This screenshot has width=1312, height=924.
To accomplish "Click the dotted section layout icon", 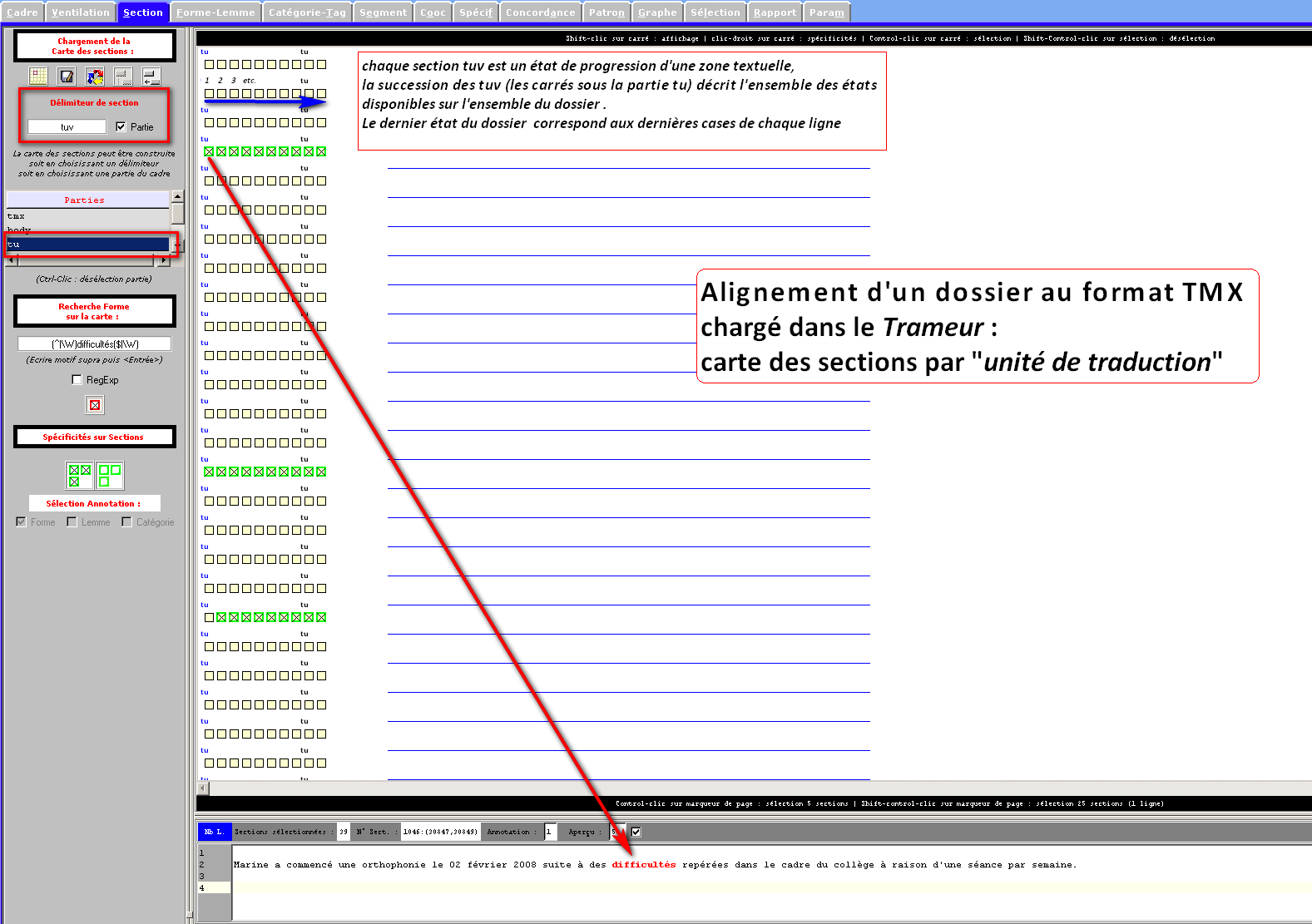I will [x=123, y=76].
